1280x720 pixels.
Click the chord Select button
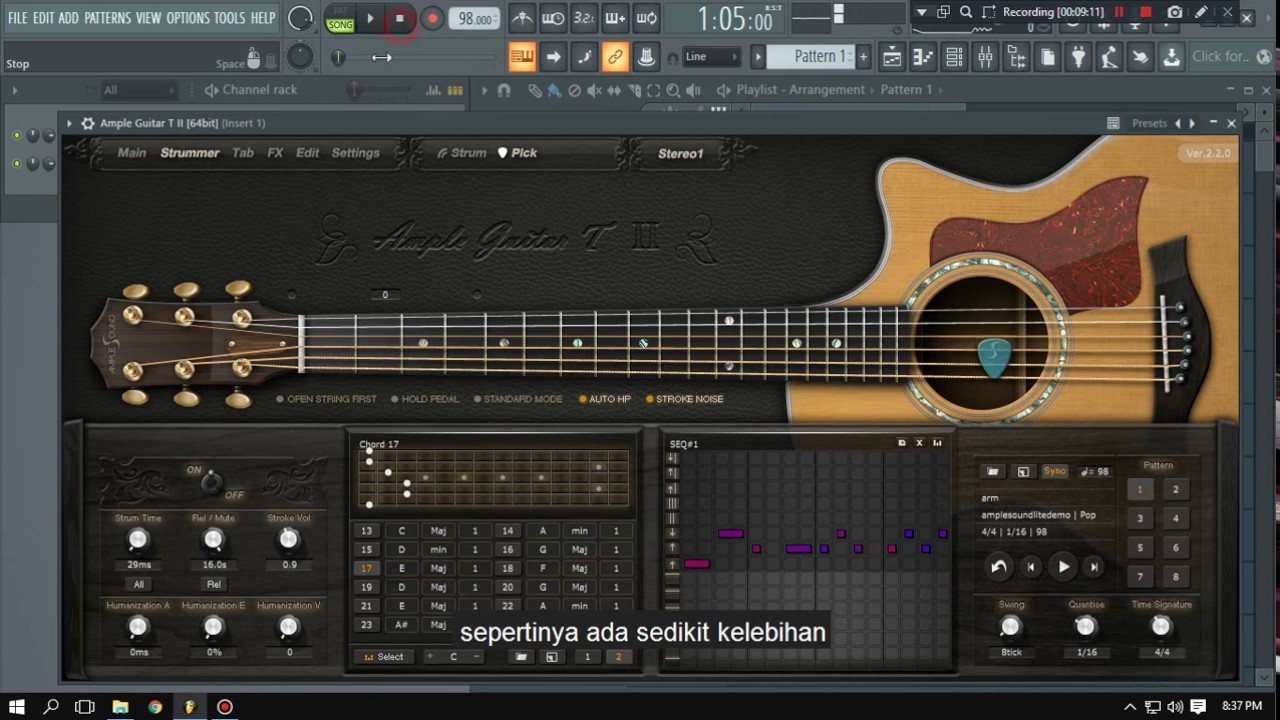point(384,657)
